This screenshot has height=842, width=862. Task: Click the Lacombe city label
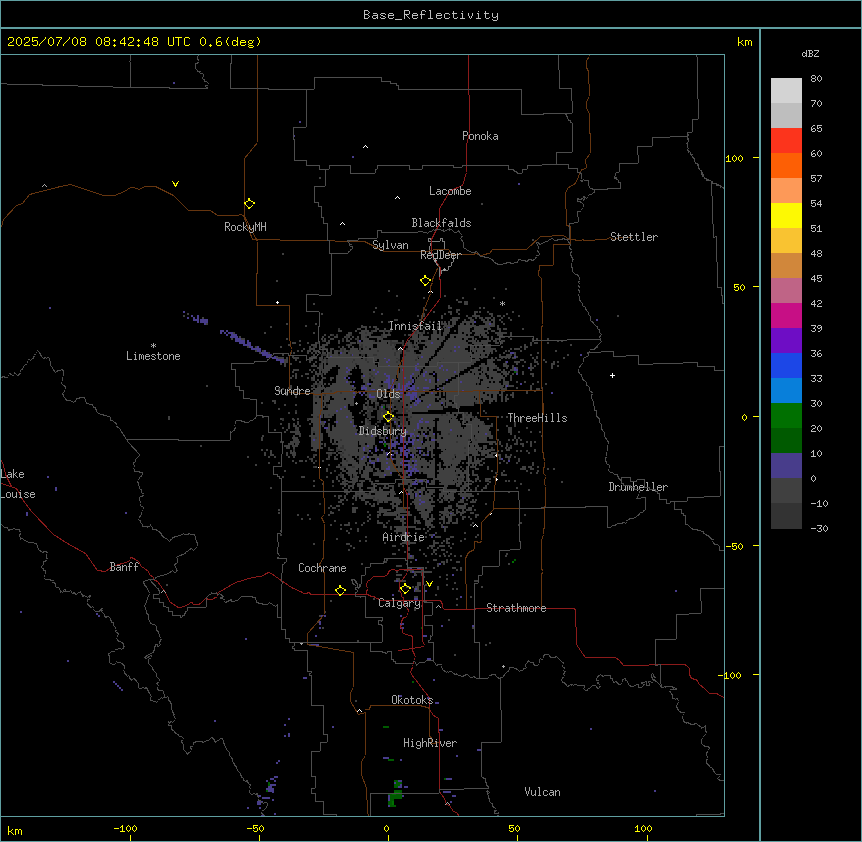point(450,191)
